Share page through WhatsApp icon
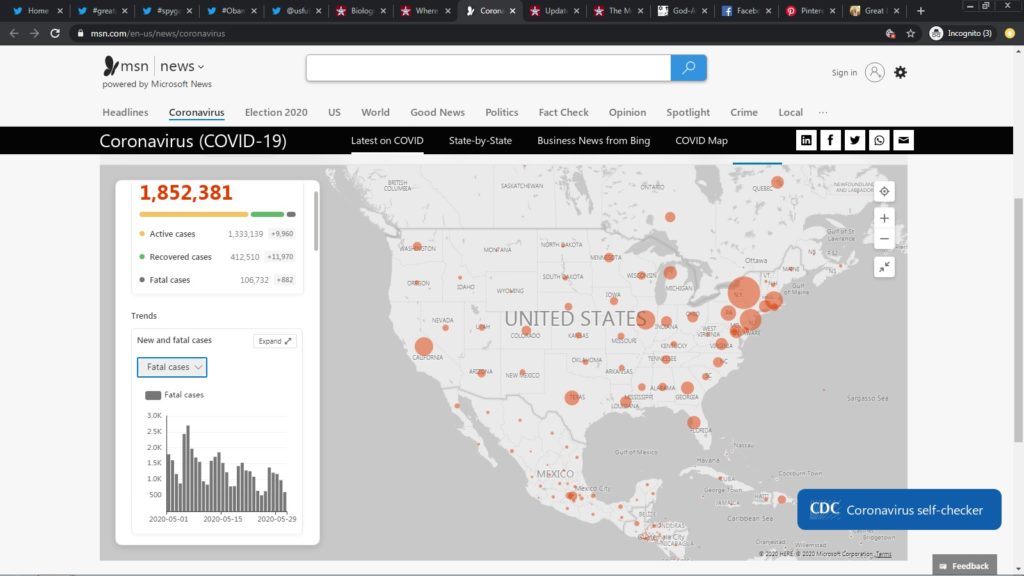1024x576 pixels. pos(879,140)
